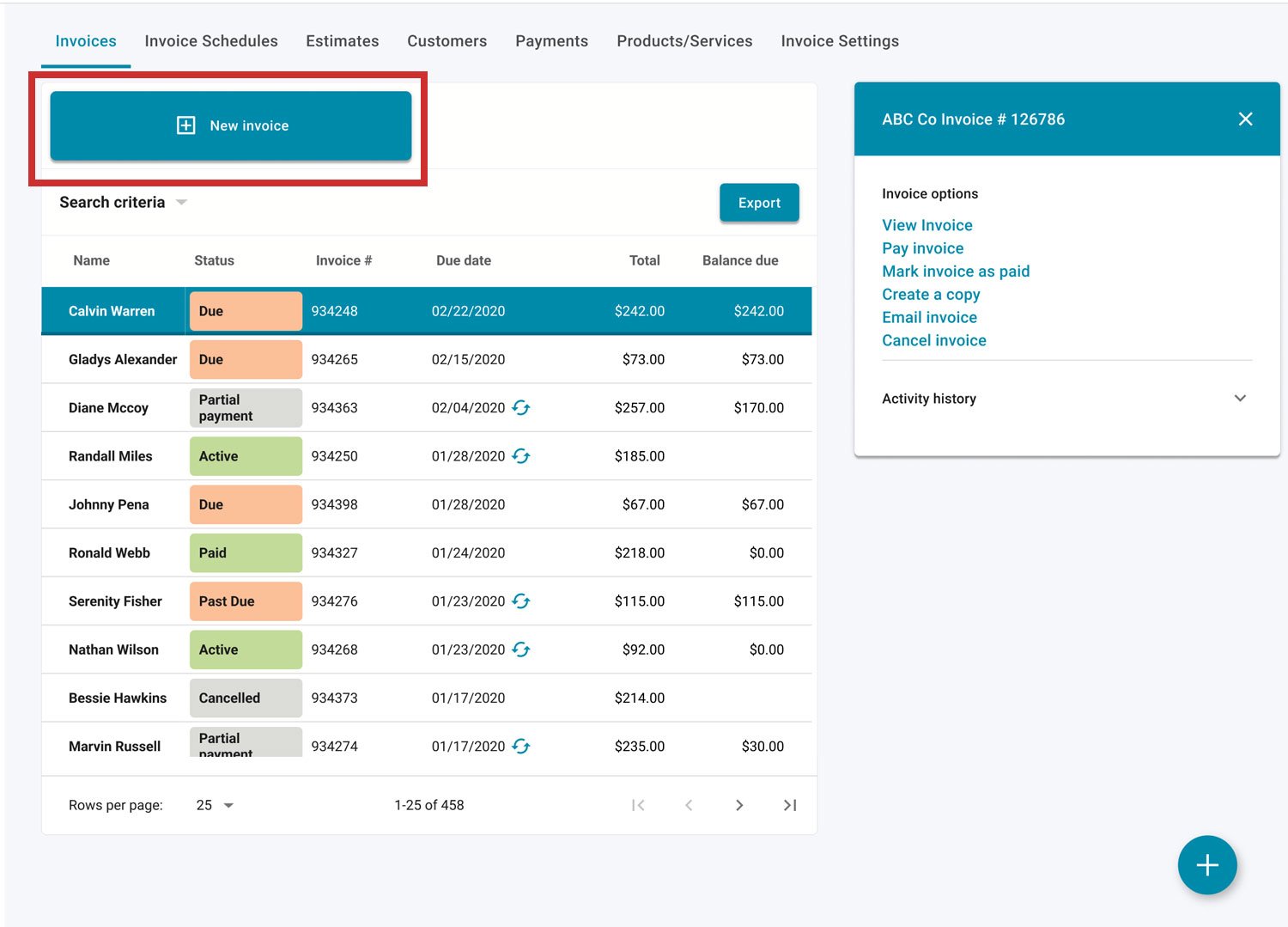The width and height of the screenshot is (1288, 927).
Task: Click the New invoice button
Action: (230, 125)
